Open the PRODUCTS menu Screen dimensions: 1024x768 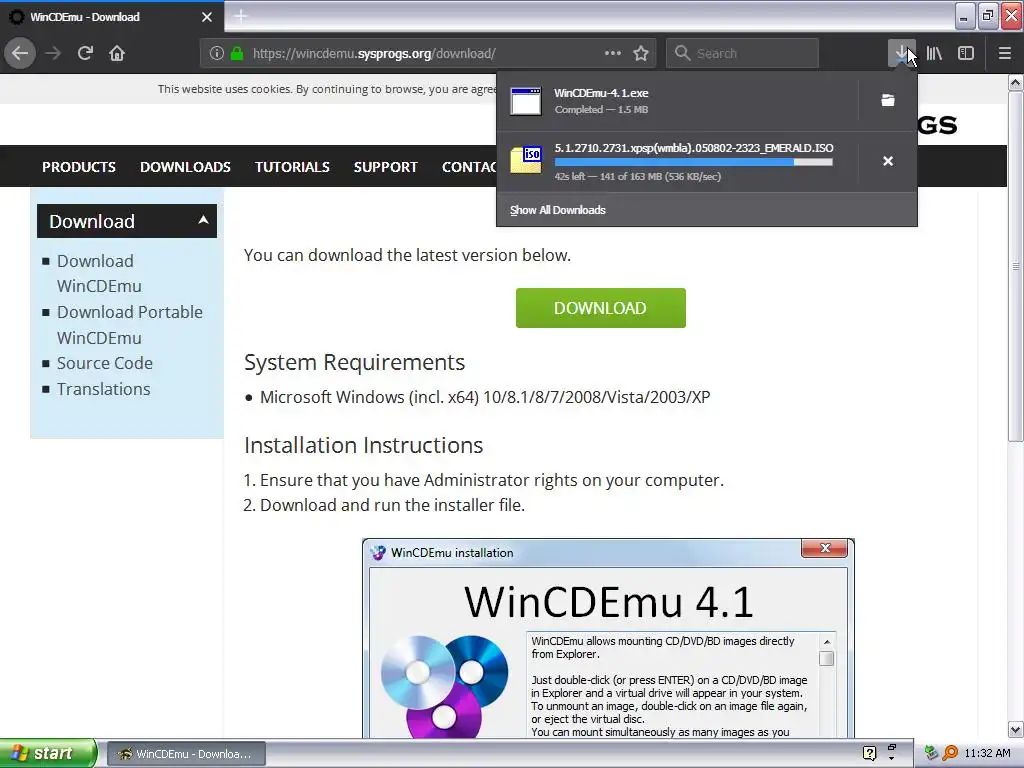(79, 167)
